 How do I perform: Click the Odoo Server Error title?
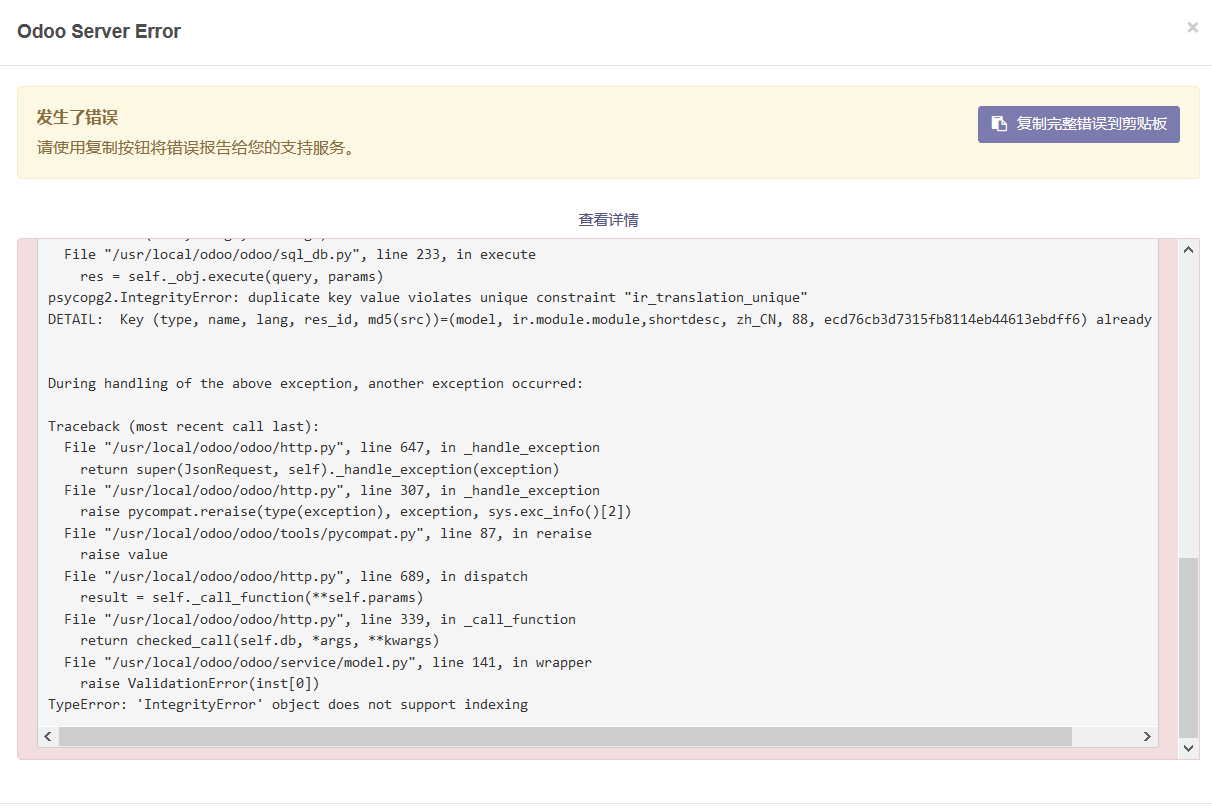coord(99,31)
